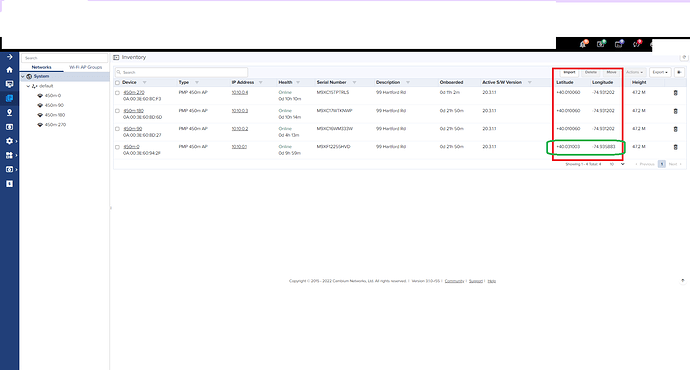Delete device 450m-90 using its trash icon
This screenshot has width=690, height=370.
coord(675,129)
